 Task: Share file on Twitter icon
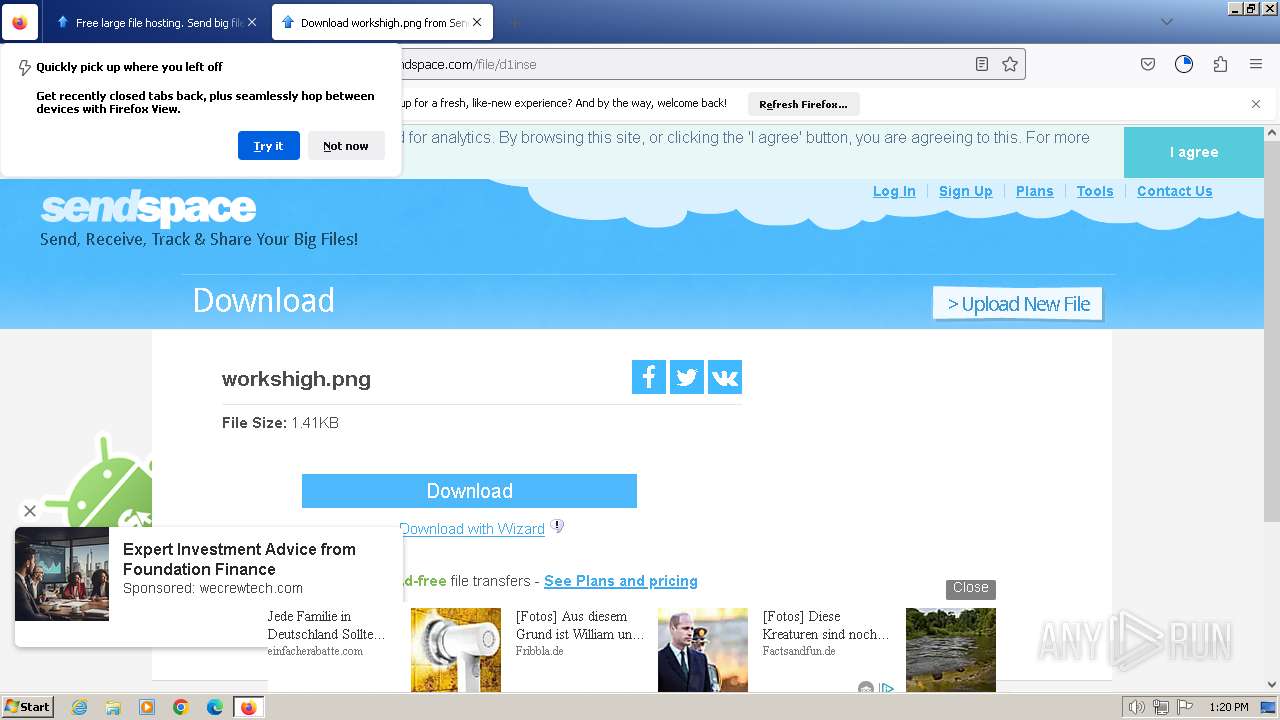coord(687,377)
